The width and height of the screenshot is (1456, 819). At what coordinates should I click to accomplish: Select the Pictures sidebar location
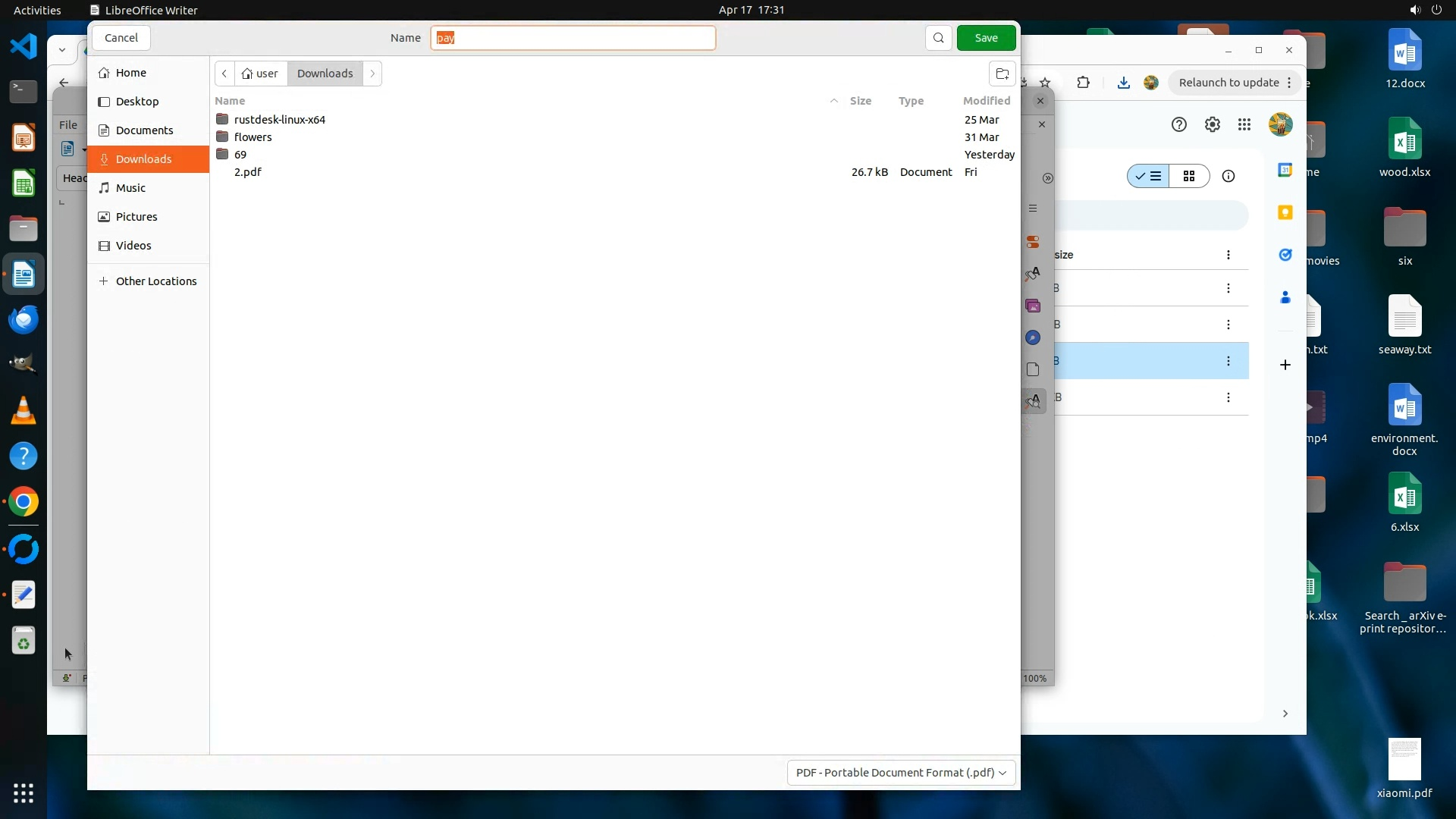136,217
